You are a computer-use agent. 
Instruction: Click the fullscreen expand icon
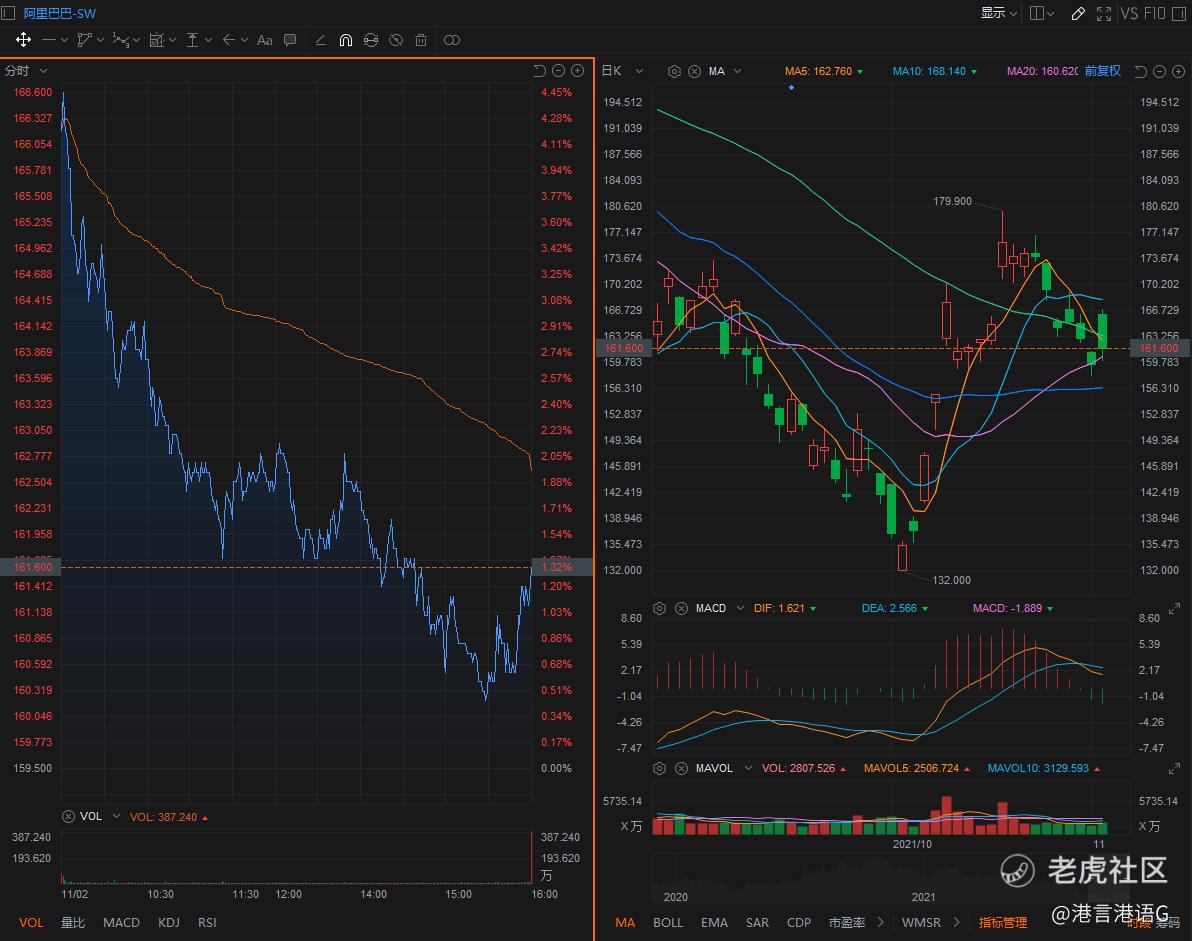coord(1104,13)
